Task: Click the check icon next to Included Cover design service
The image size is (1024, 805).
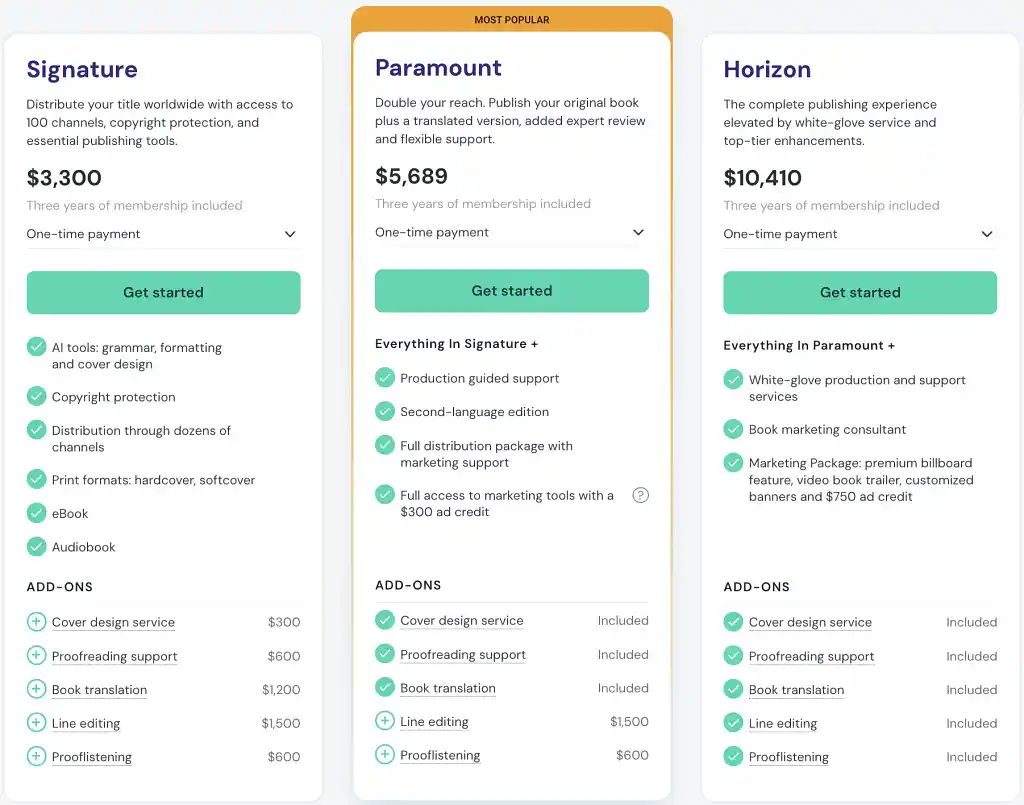Action: 385,620
